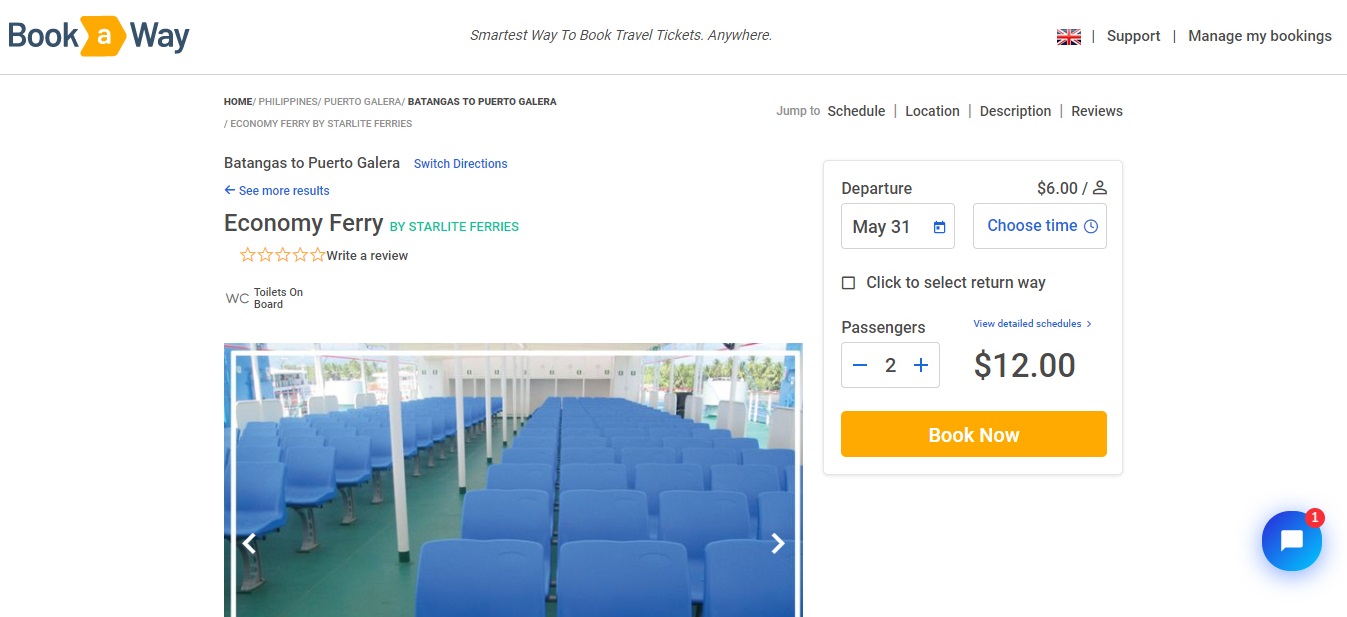The image size is (1347, 617).
Task: Show previous ferry photo with left arrow
Action: pyautogui.click(x=249, y=543)
